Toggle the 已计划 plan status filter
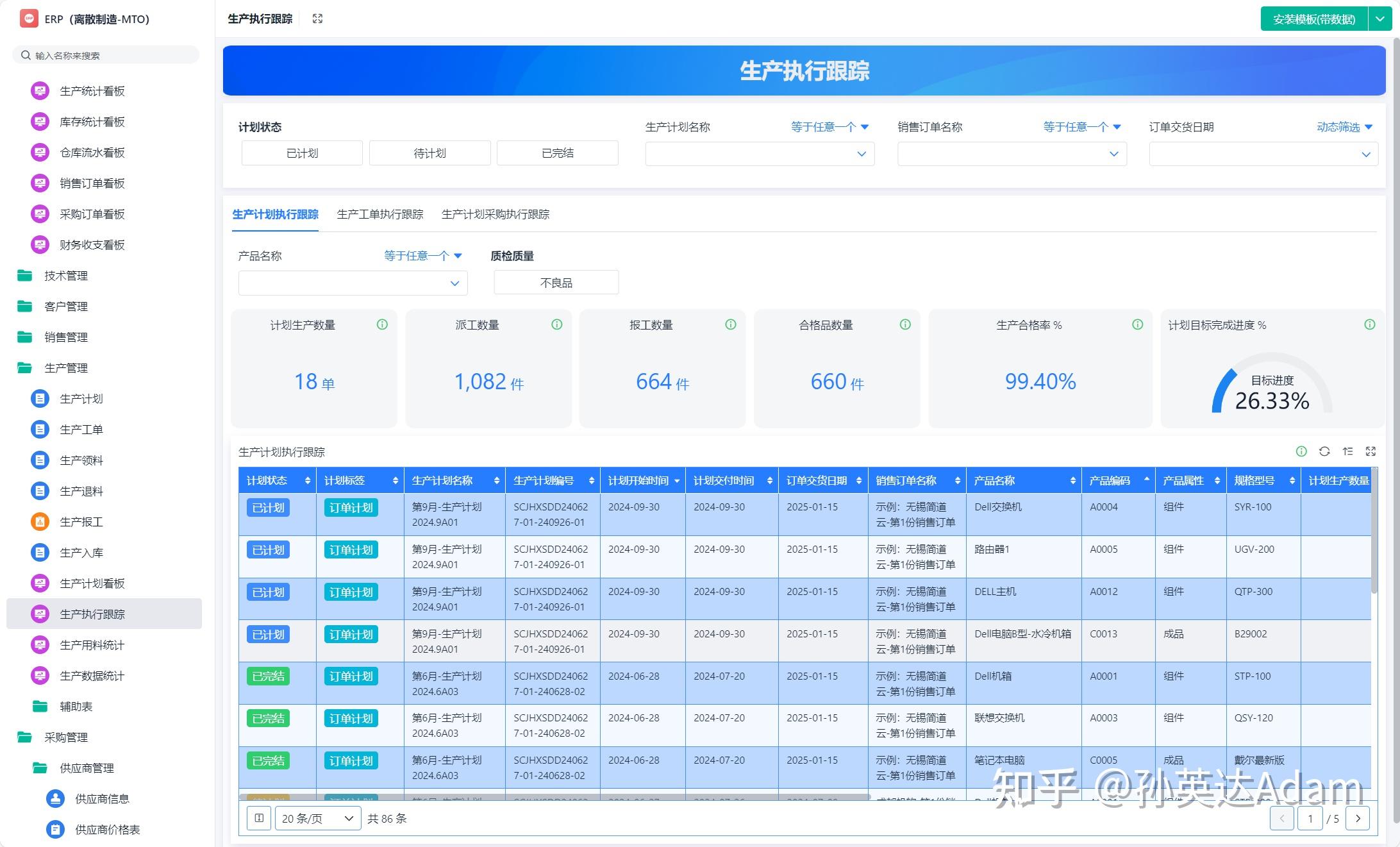1400x847 pixels. tap(301, 153)
